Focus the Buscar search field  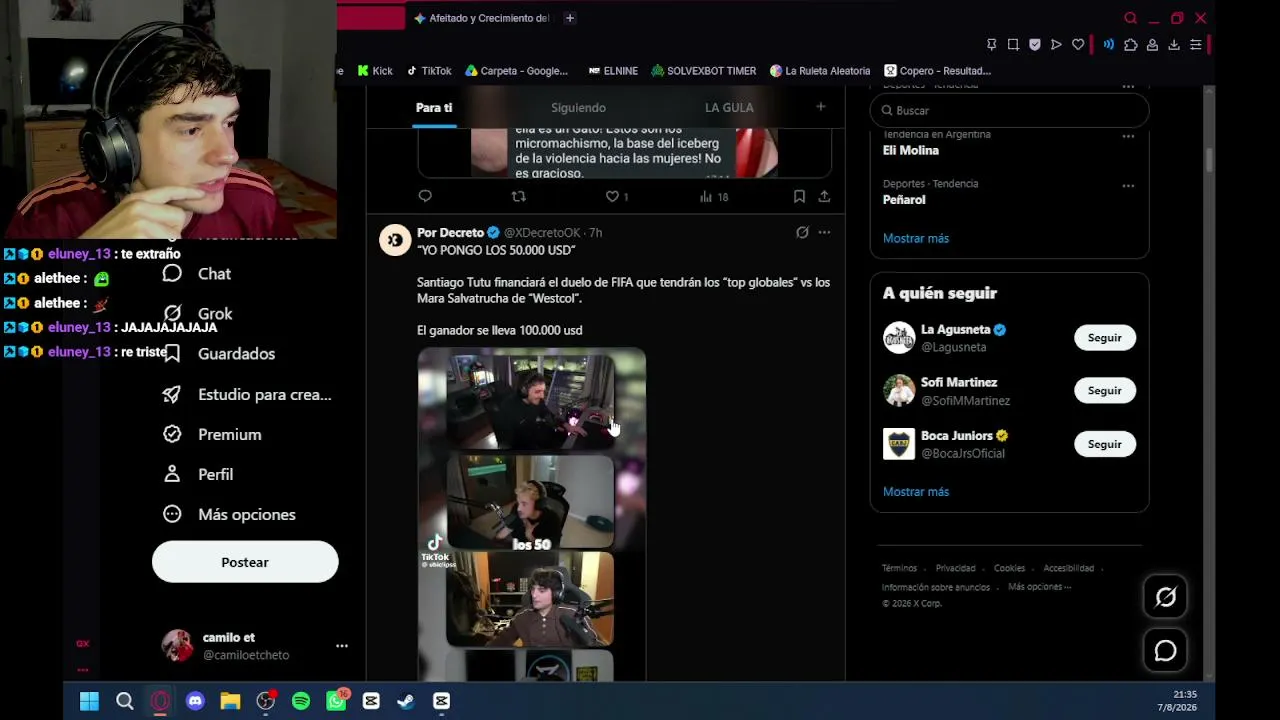[x=1009, y=111]
